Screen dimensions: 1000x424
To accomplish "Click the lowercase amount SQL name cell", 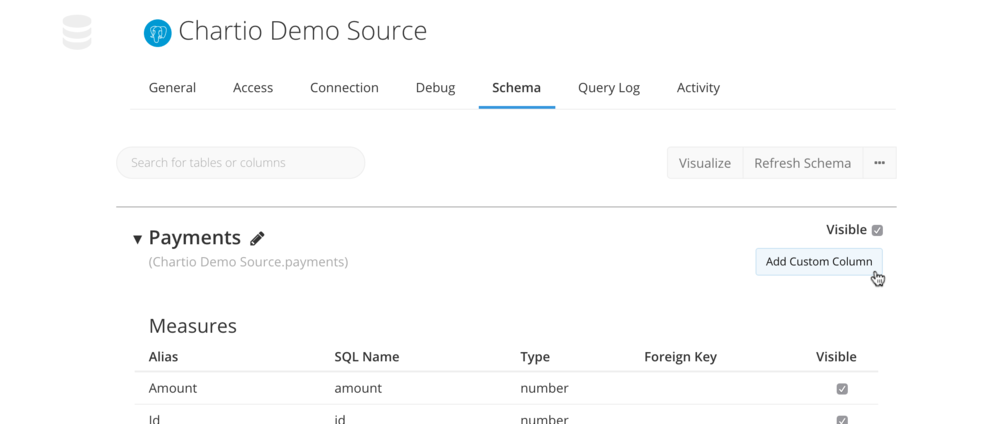I will (358, 388).
